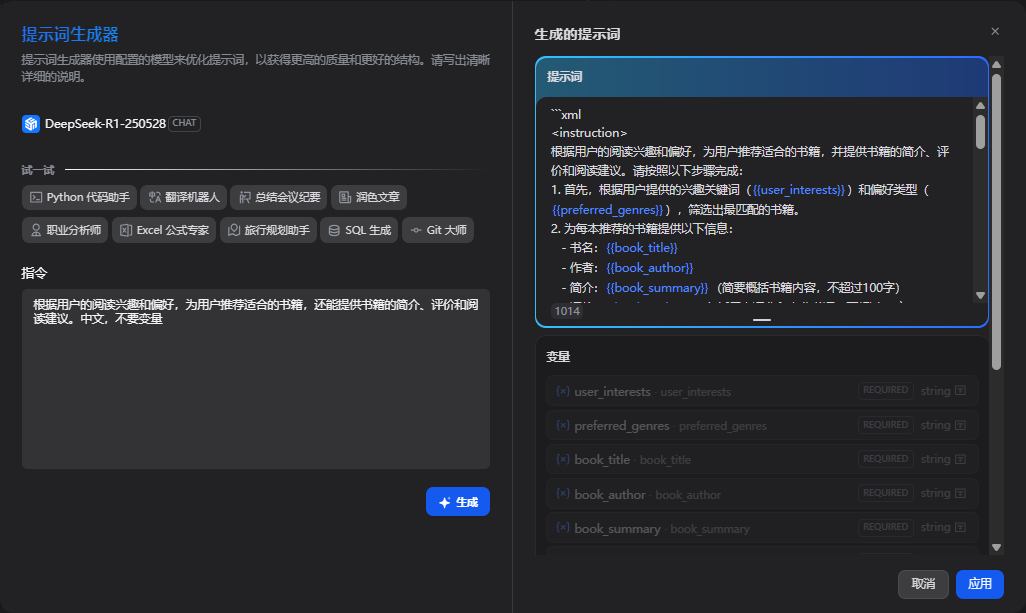Image resolution: width=1026 pixels, height=613 pixels.
Task: Click the 1014 character count badge
Action: click(x=567, y=311)
